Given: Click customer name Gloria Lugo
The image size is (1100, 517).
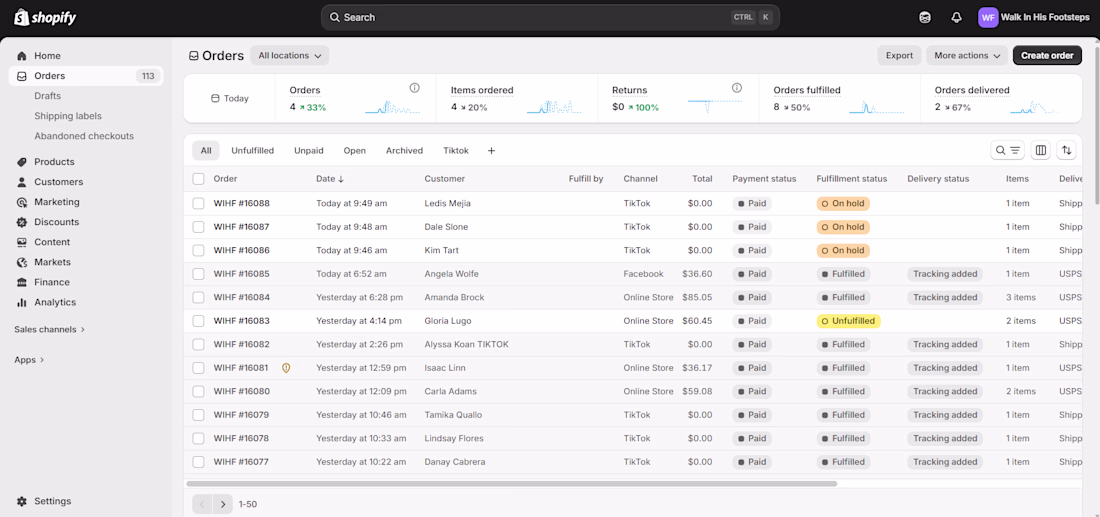Looking at the screenshot, I should (448, 321).
